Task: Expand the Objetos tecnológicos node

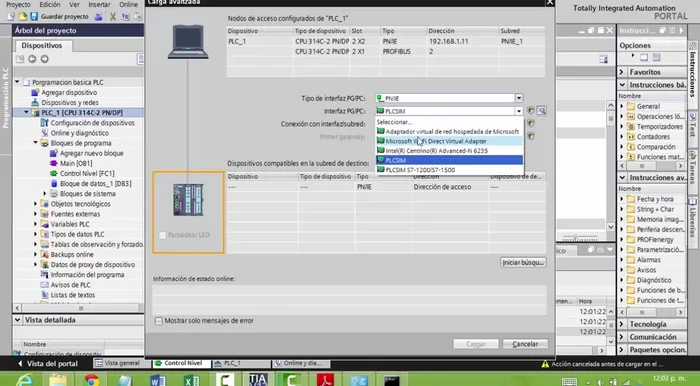Action: click(36, 204)
